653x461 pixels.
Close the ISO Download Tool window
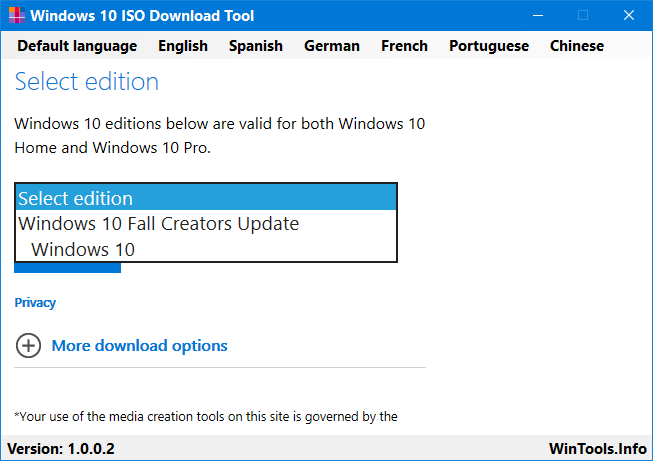coord(628,15)
